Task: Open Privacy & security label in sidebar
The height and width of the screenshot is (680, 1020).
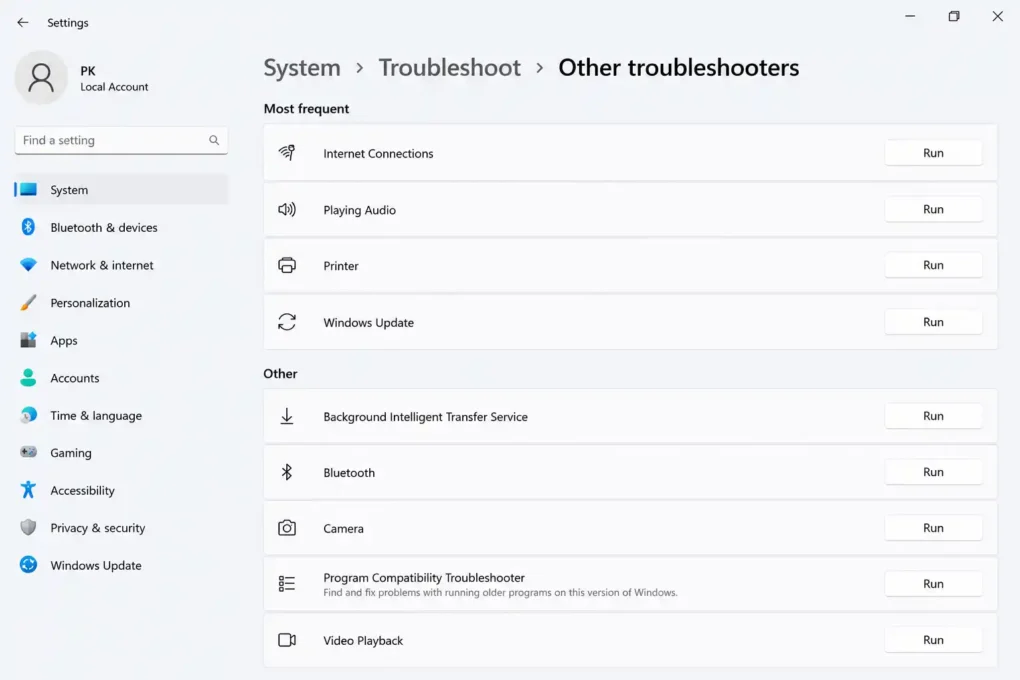Action: tap(98, 528)
